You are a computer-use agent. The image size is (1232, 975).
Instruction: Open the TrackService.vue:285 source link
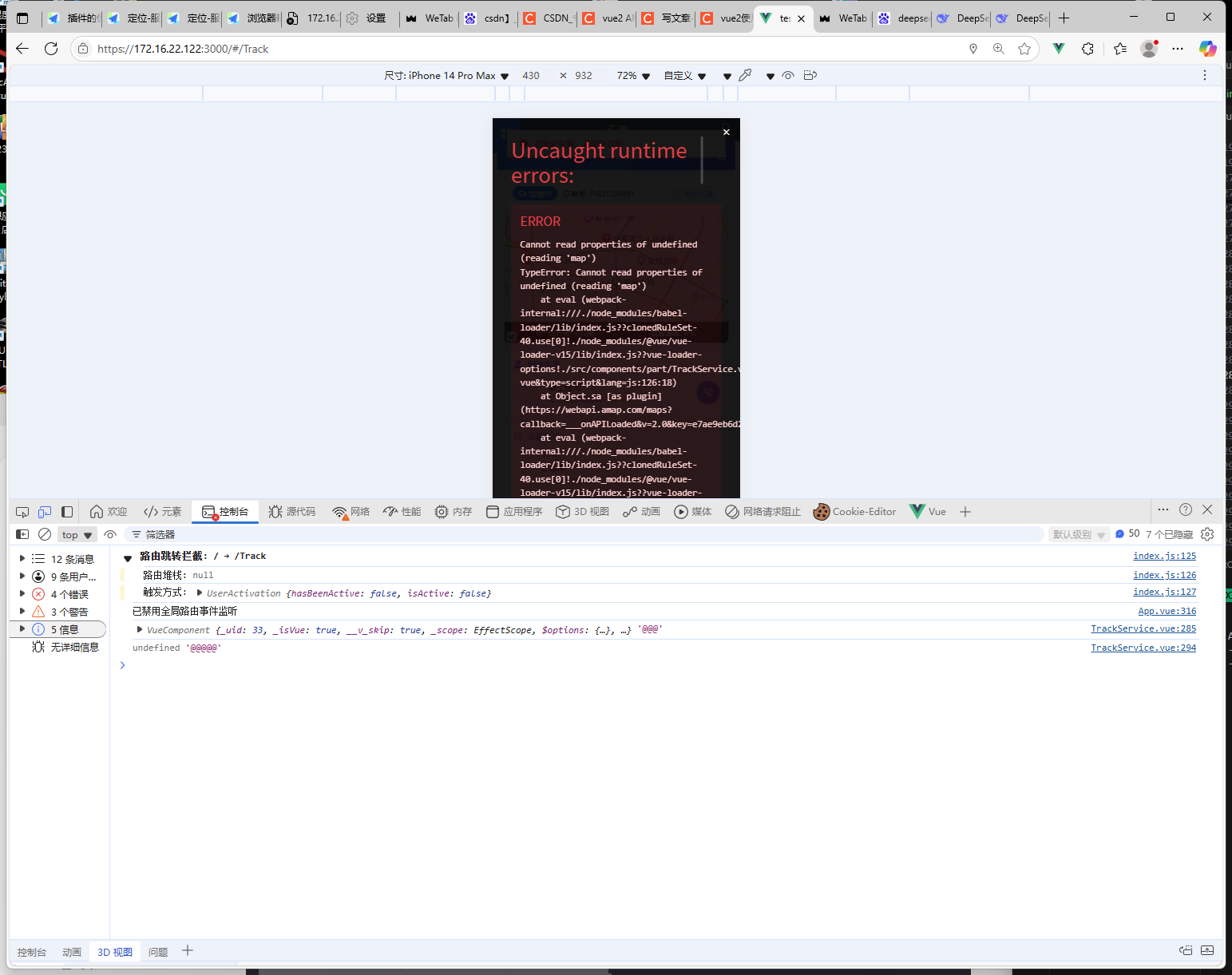tap(1143, 628)
